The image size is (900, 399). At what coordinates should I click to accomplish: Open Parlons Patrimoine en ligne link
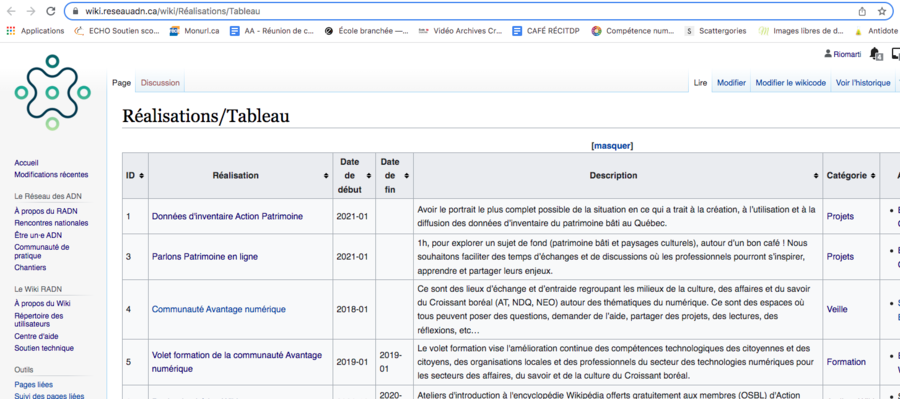[x=205, y=257]
